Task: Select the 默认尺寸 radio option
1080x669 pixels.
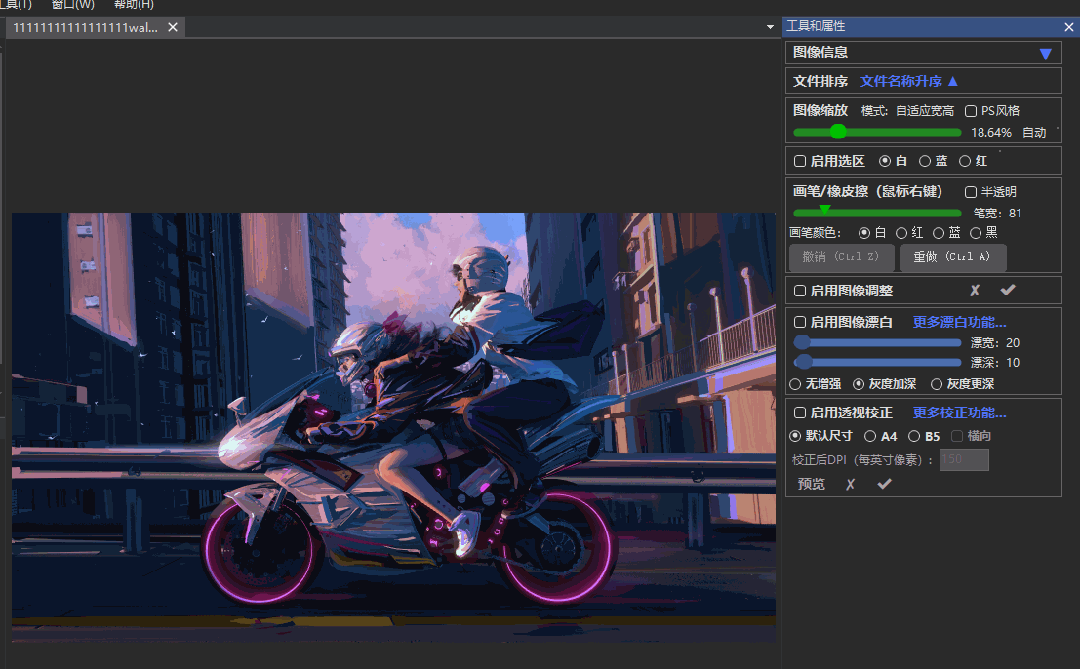Action: pos(795,436)
